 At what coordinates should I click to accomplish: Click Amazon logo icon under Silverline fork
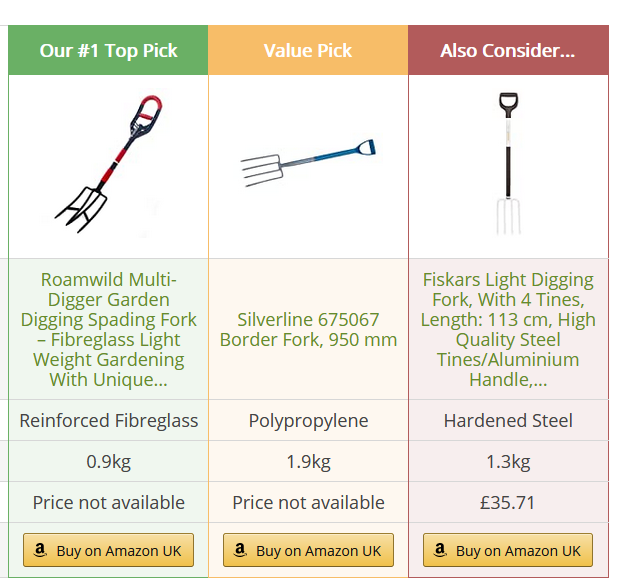pos(241,550)
